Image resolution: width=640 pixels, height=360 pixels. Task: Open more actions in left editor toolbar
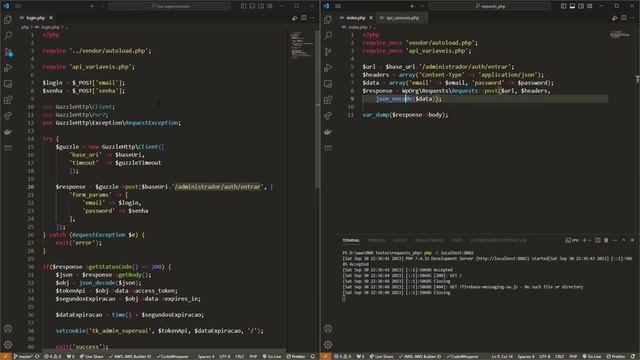pyautogui.click(x=313, y=18)
